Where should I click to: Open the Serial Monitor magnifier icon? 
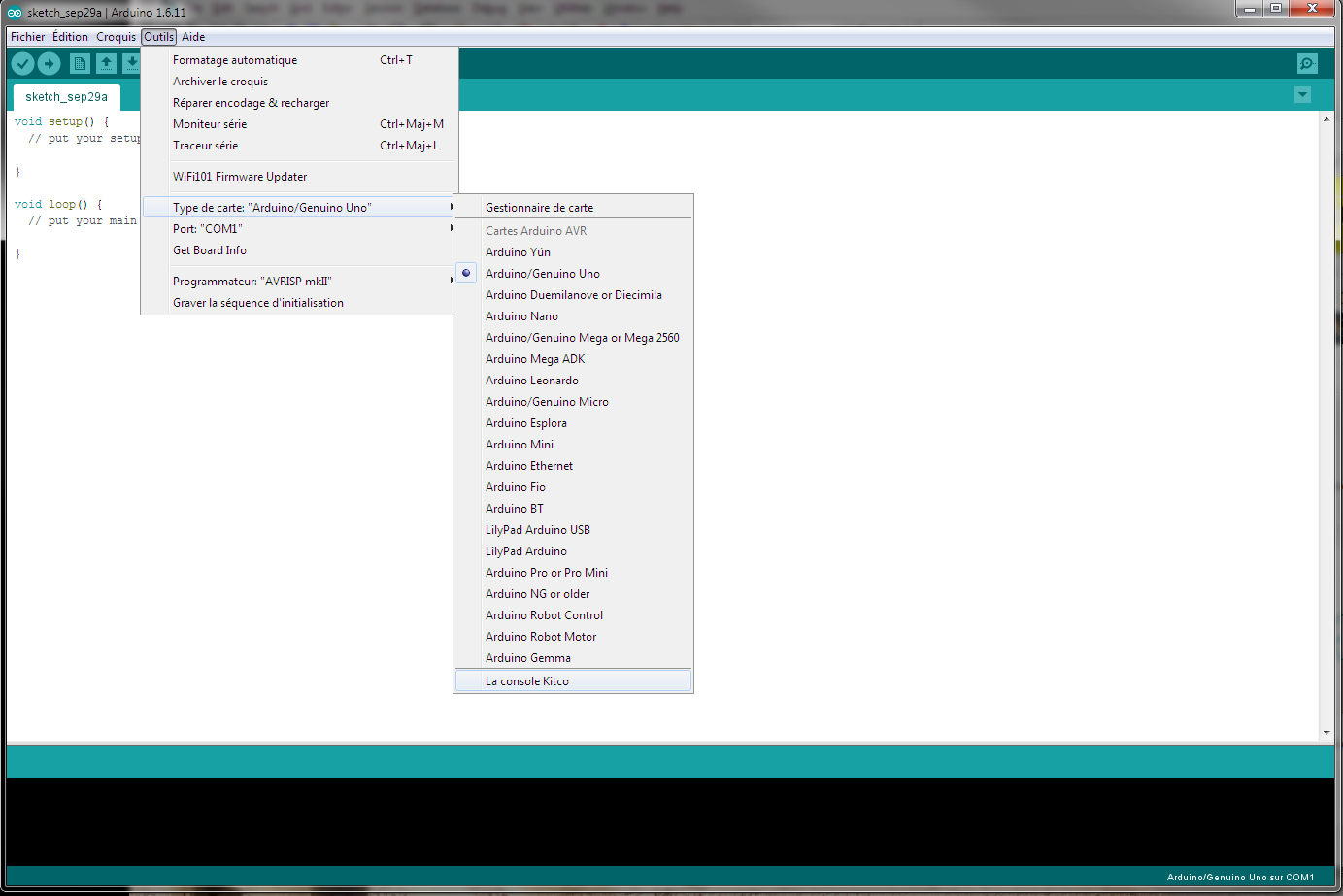1307,64
